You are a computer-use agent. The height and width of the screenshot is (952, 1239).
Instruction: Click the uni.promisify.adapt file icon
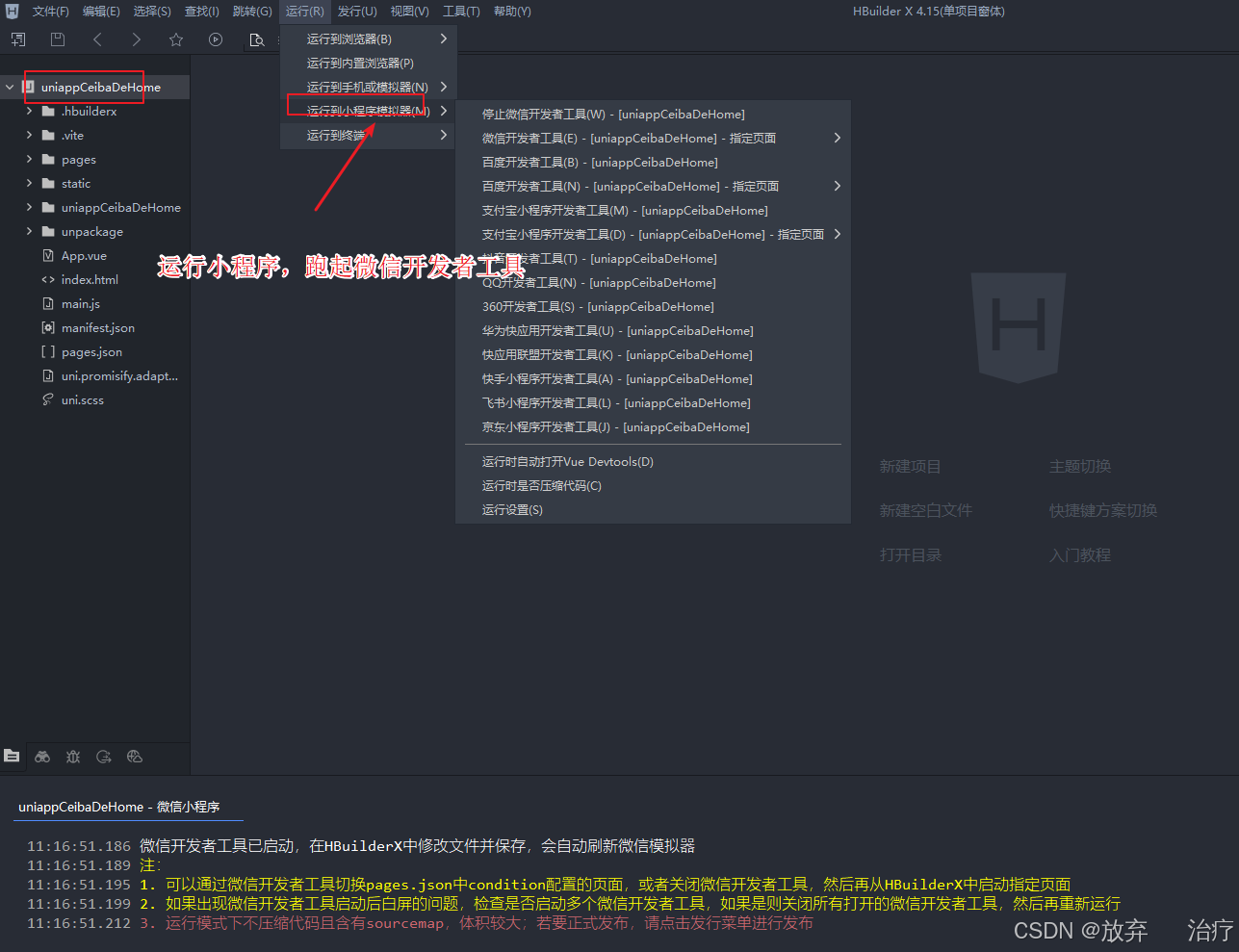click(48, 375)
